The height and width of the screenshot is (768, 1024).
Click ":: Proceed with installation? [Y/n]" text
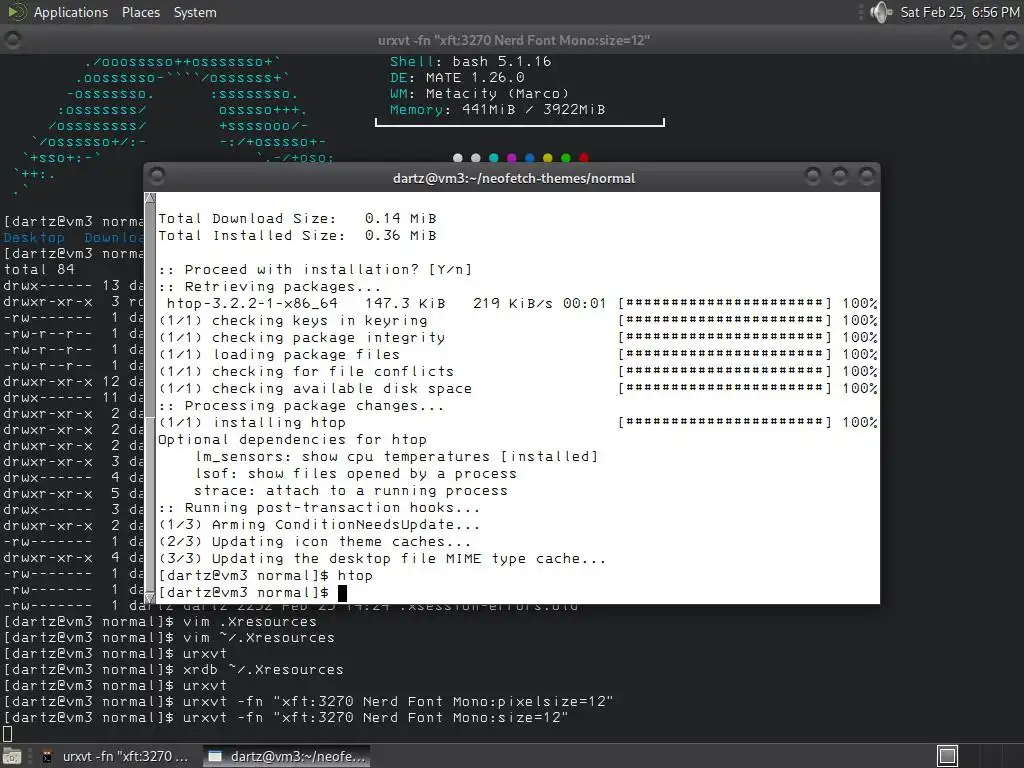tap(315, 270)
